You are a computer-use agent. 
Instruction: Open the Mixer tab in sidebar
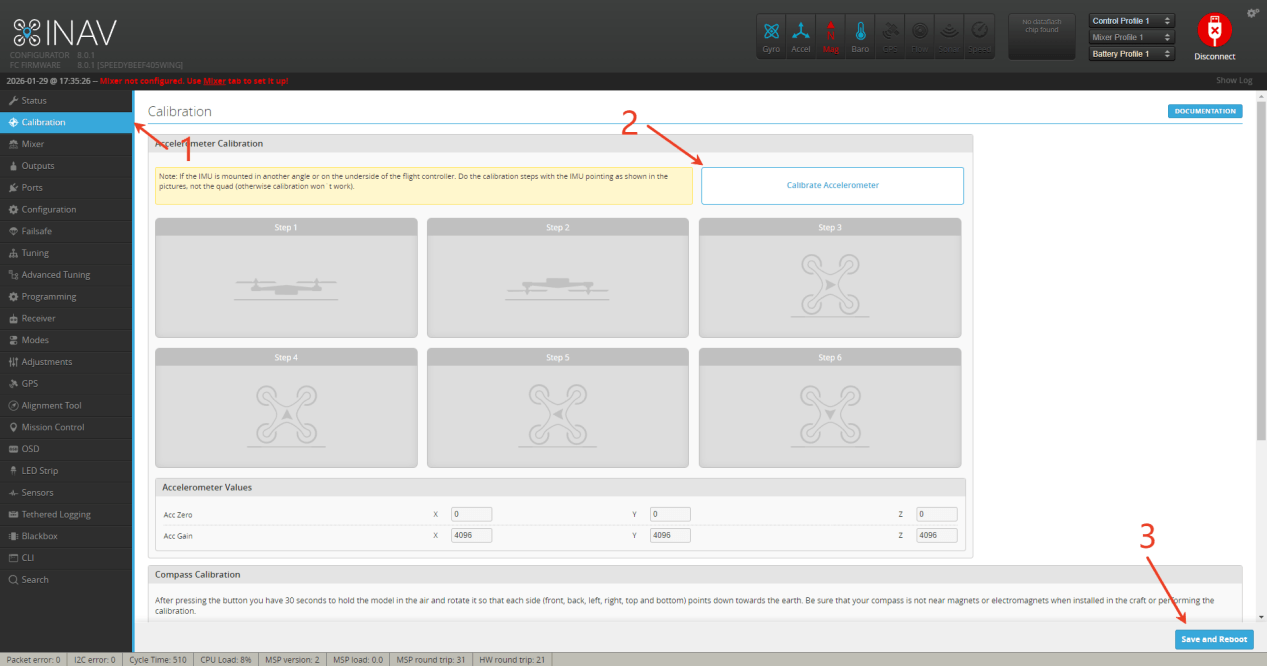[33, 144]
